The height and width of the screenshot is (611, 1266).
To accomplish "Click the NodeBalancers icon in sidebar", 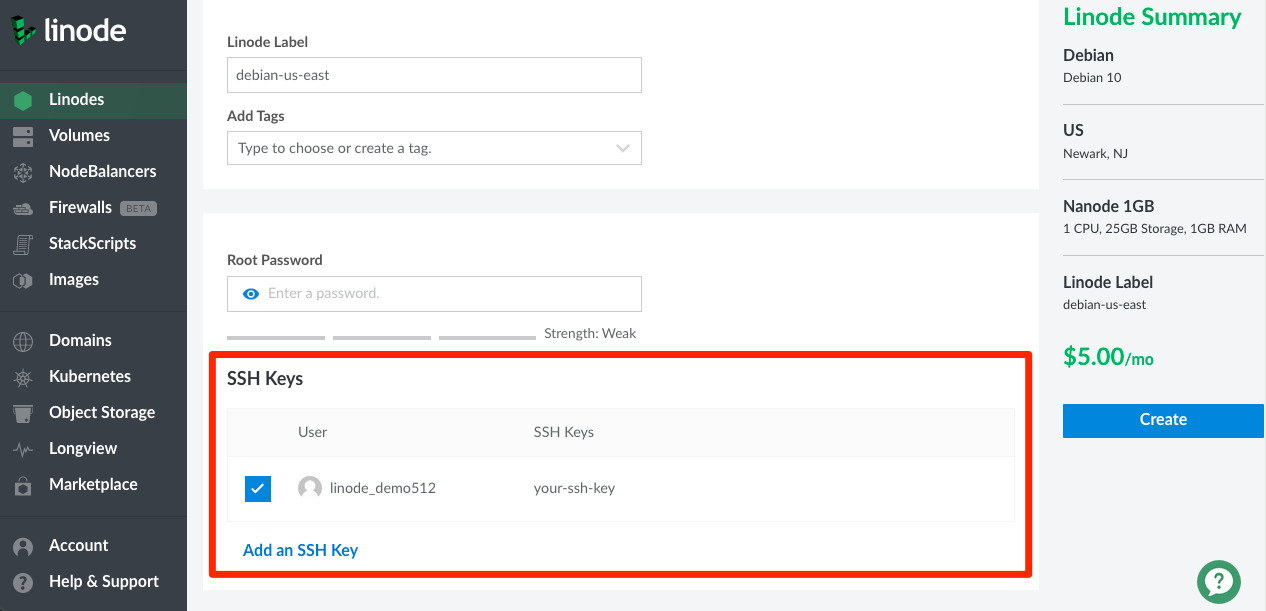I will pos(23,172).
